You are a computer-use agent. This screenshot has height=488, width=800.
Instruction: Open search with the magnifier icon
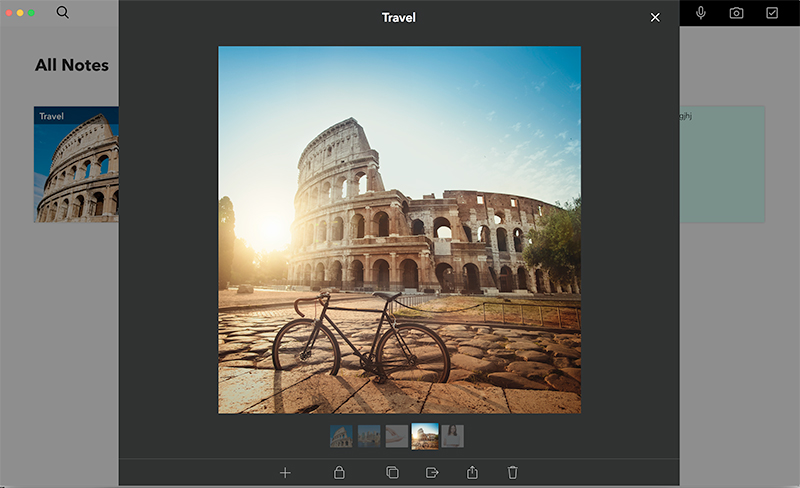click(x=62, y=12)
